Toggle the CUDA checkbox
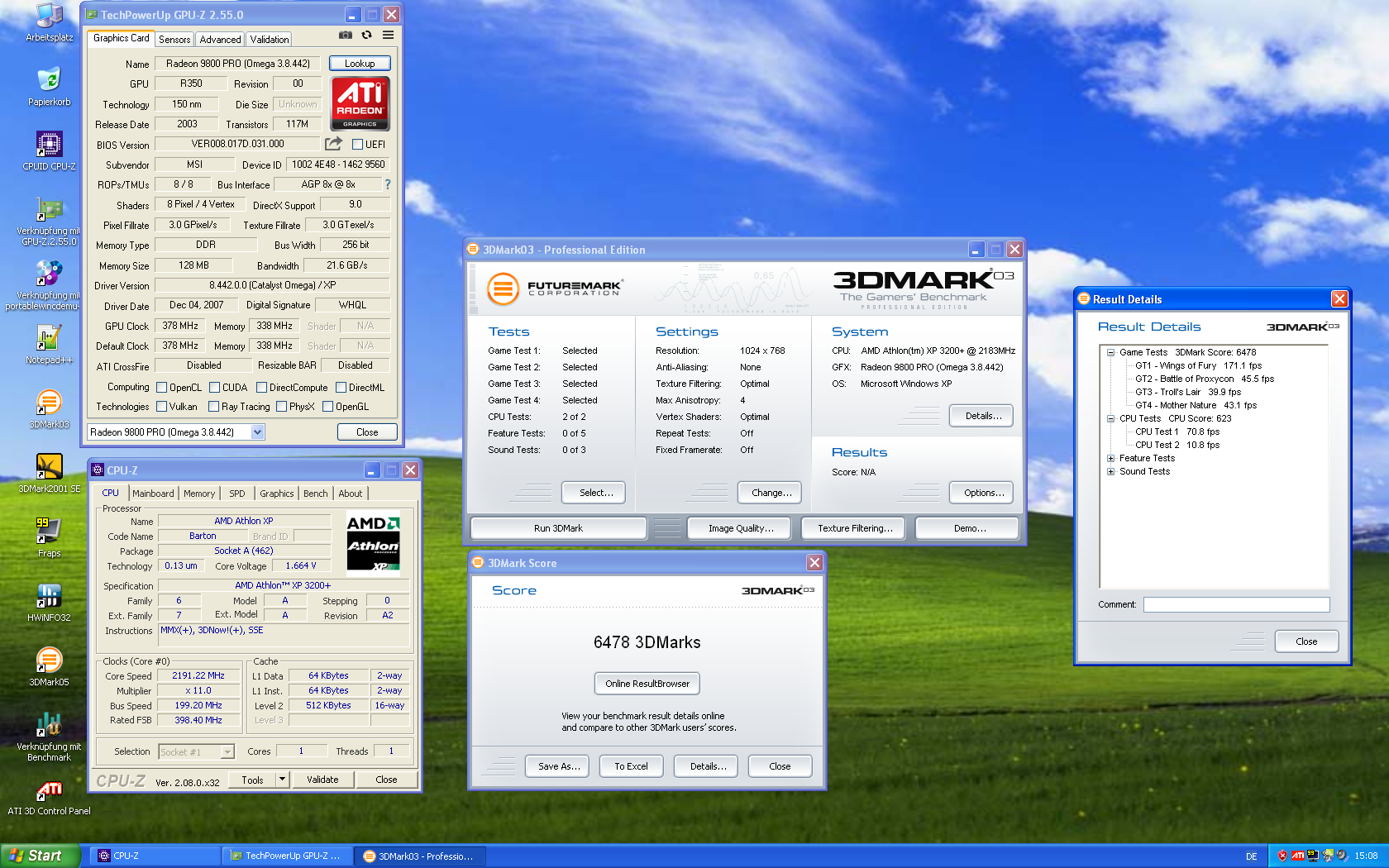The height and width of the screenshot is (868, 1389). (214, 387)
